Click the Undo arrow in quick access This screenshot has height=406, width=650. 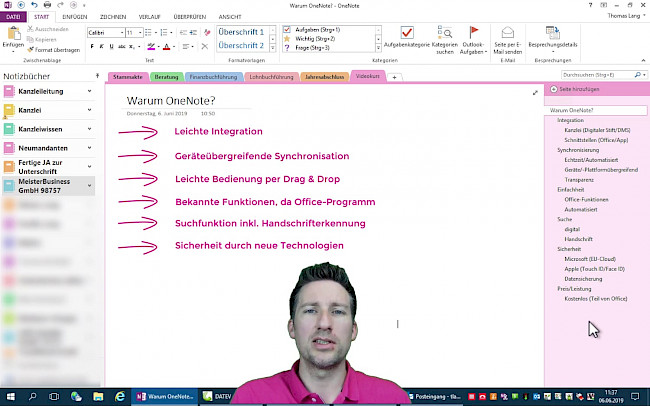coord(34,5)
